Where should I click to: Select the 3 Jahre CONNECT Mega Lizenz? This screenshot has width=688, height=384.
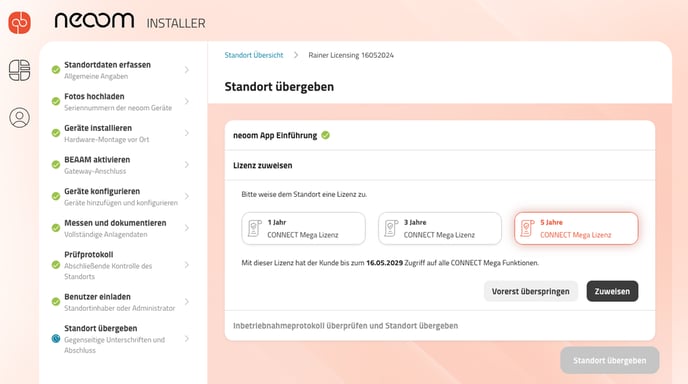(440, 229)
